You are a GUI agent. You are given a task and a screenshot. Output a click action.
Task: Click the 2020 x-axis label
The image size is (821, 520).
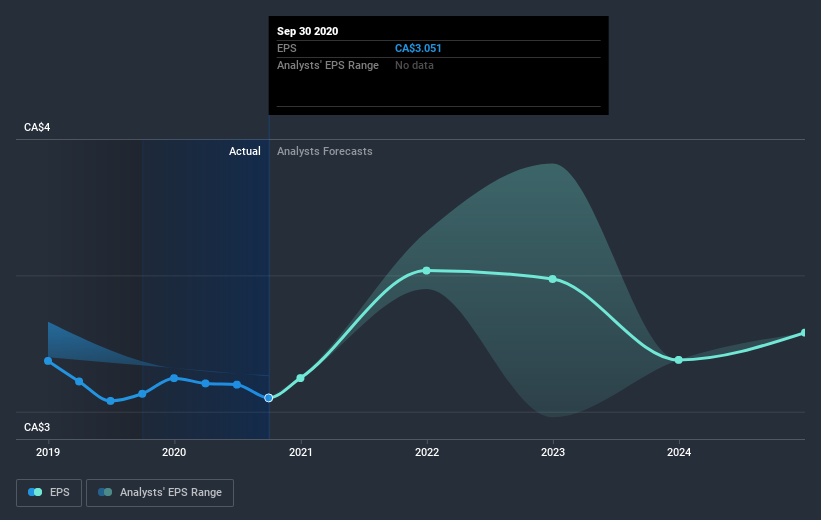(174, 452)
